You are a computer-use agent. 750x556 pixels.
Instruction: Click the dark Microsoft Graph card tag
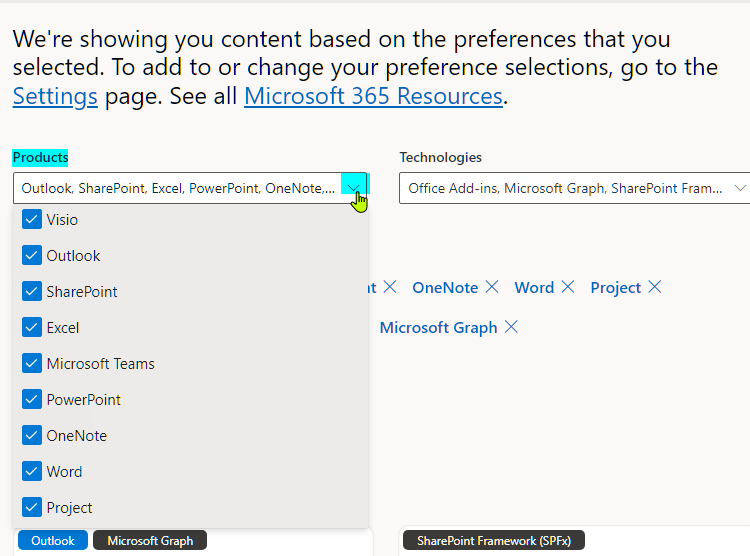(x=150, y=541)
